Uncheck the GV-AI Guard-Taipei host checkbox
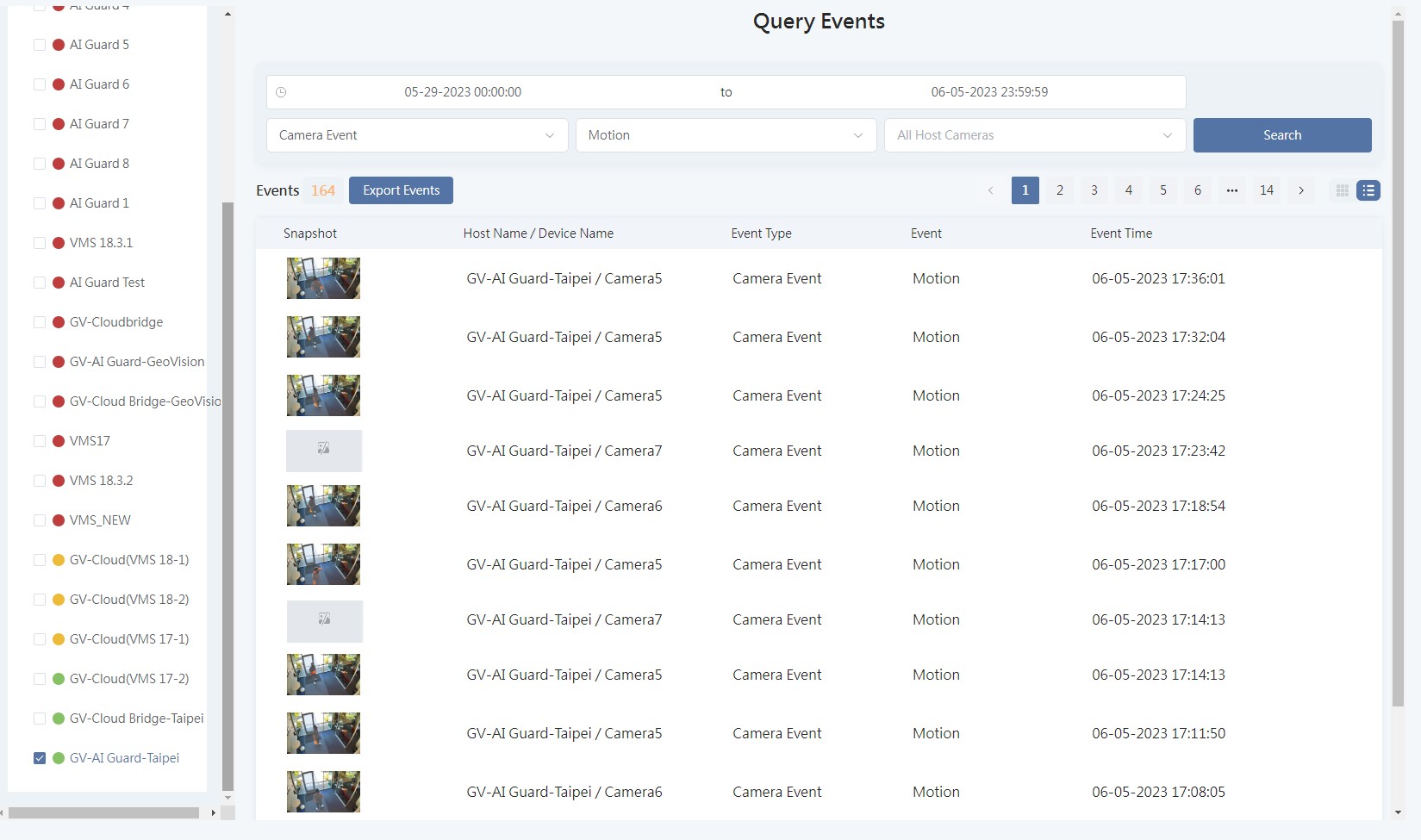1421x840 pixels. tap(40, 758)
